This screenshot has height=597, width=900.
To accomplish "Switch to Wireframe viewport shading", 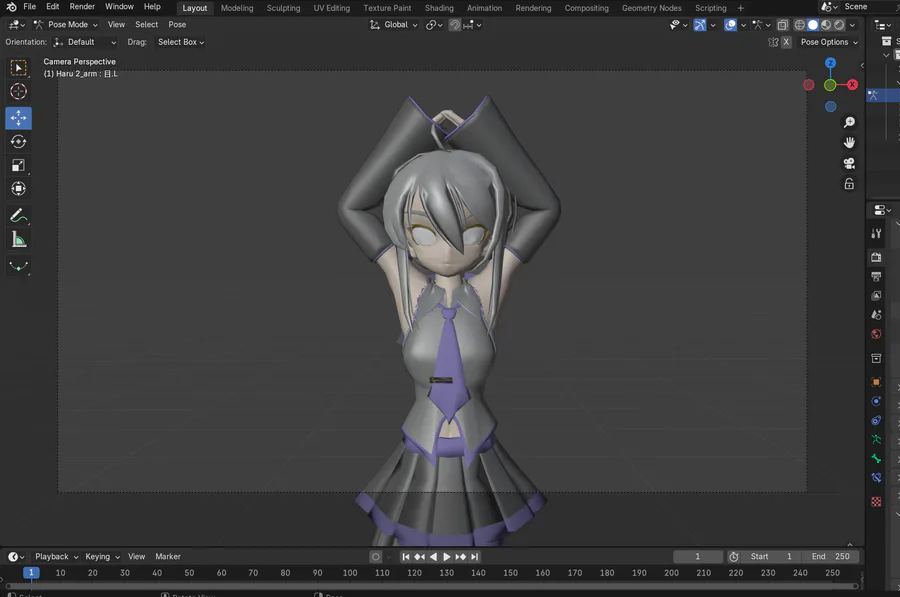I will [800, 25].
